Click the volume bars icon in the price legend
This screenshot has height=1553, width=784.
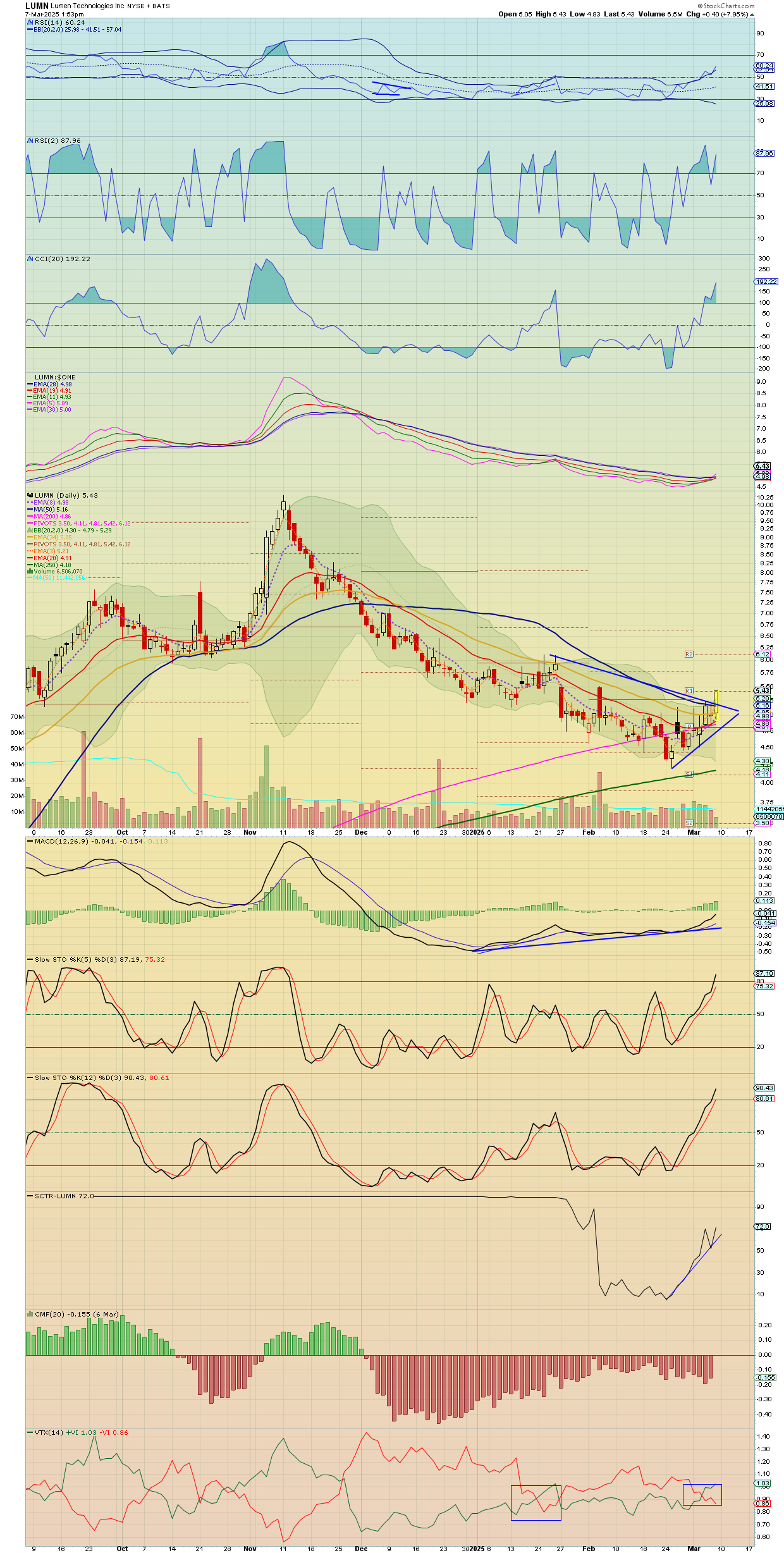(x=30, y=572)
